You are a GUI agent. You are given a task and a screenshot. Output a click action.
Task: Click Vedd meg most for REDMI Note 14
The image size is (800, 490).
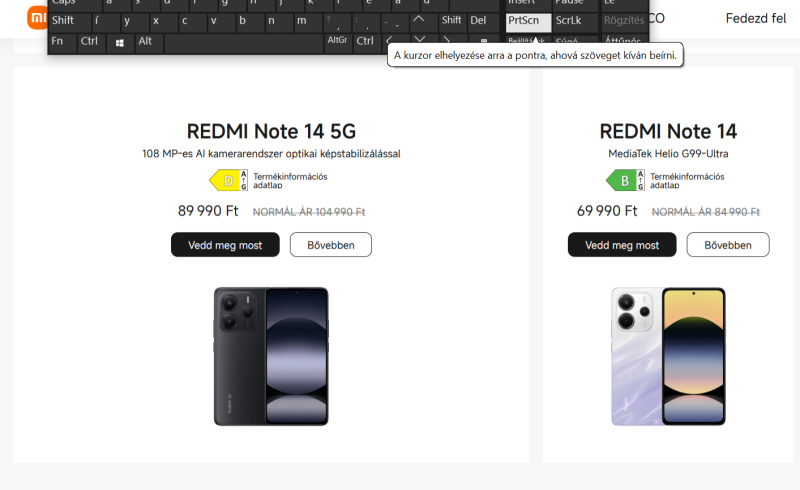pos(622,245)
